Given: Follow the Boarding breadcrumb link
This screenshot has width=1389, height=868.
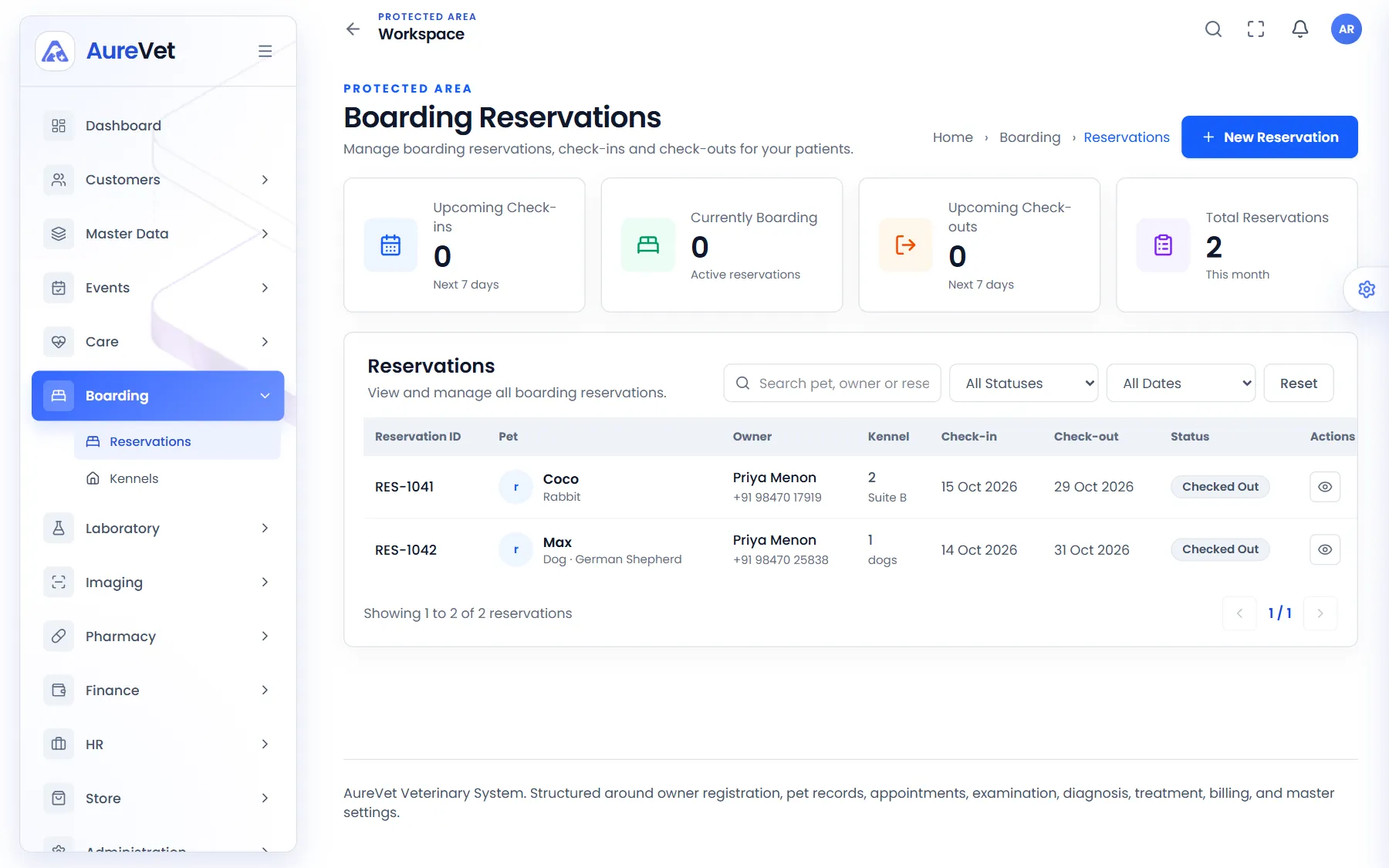Looking at the screenshot, I should click(x=1030, y=137).
